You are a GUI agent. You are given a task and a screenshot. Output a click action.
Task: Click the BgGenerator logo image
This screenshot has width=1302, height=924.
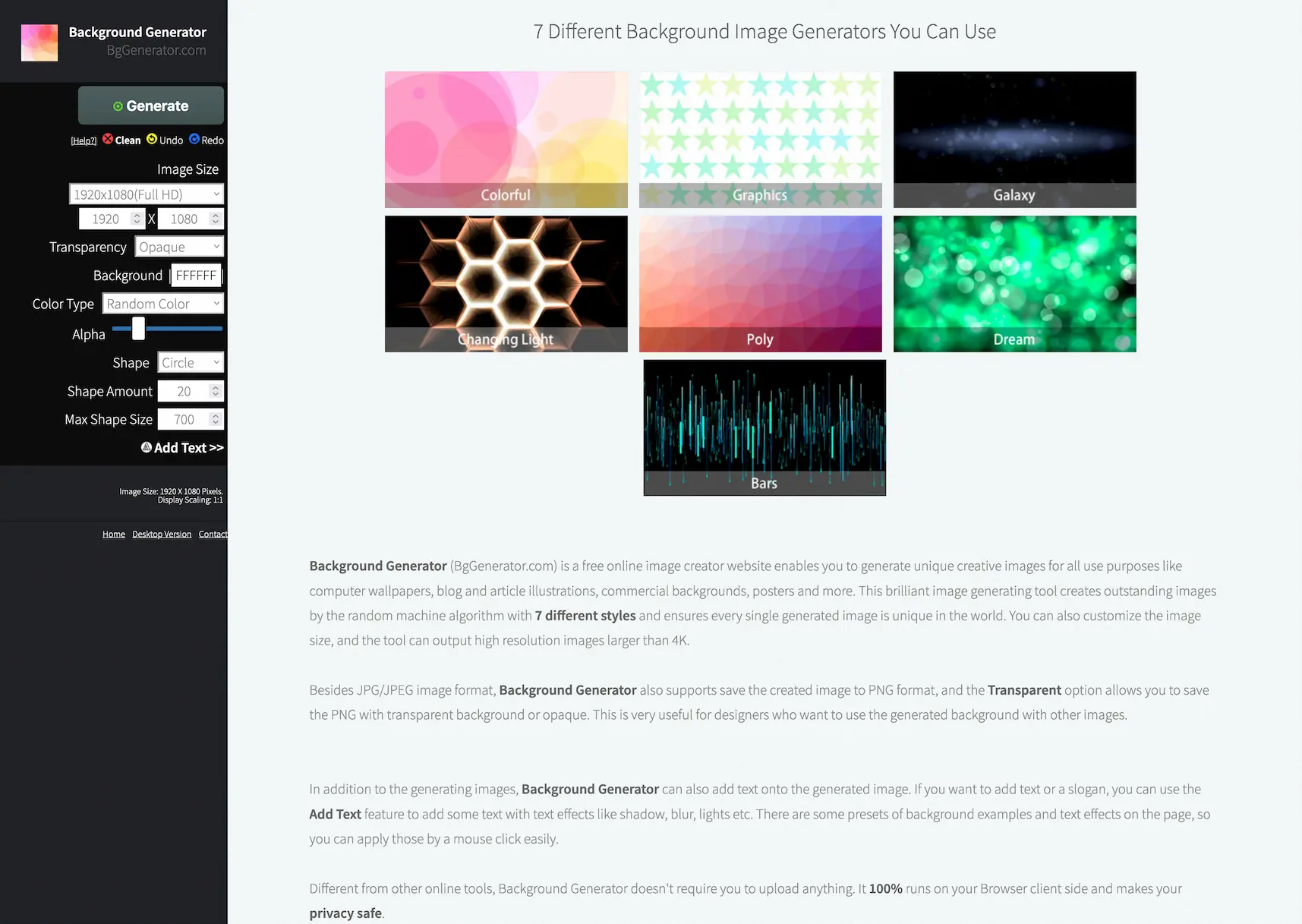(39, 43)
